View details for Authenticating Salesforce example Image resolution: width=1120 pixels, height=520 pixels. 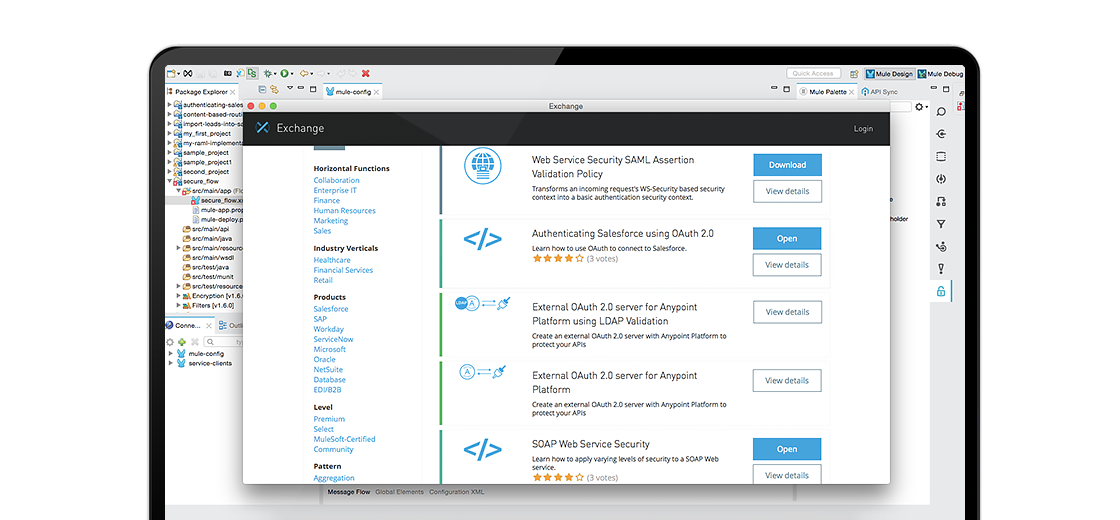[x=787, y=265]
